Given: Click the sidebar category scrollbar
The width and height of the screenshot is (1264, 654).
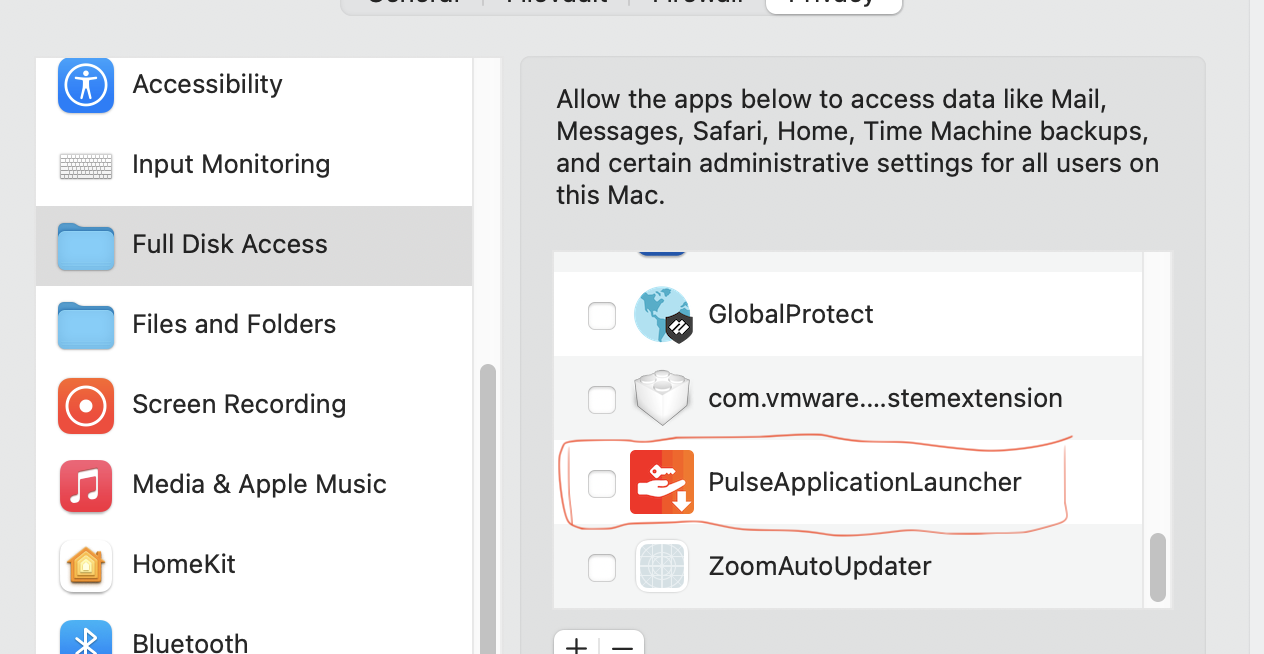Looking at the screenshot, I should click(488, 509).
